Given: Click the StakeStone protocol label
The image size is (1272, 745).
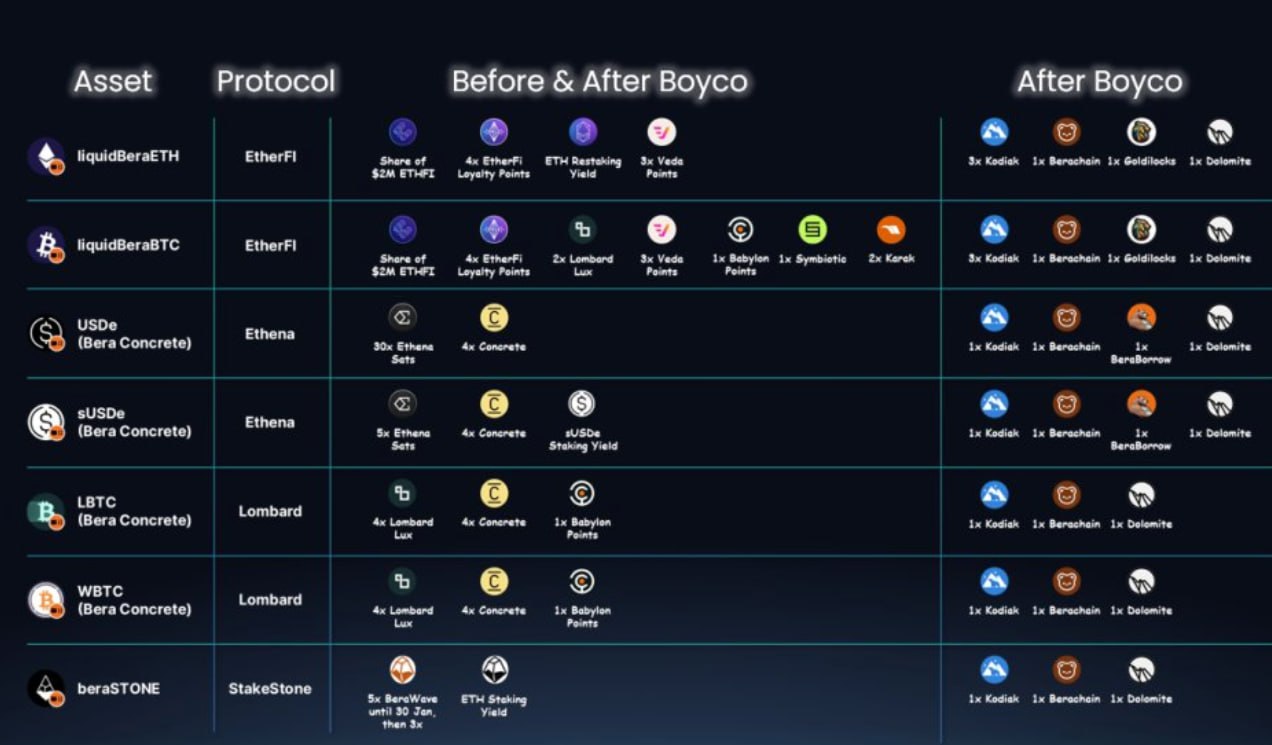Looking at the screenshot, I should tap(270, 688).
